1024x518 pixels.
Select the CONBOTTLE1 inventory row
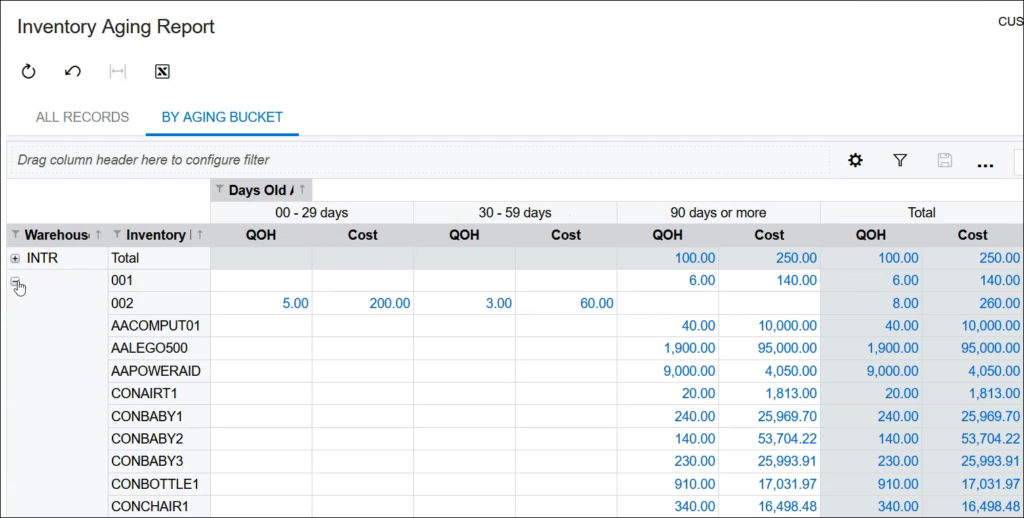pyautogui.click(x=155, y=484)
